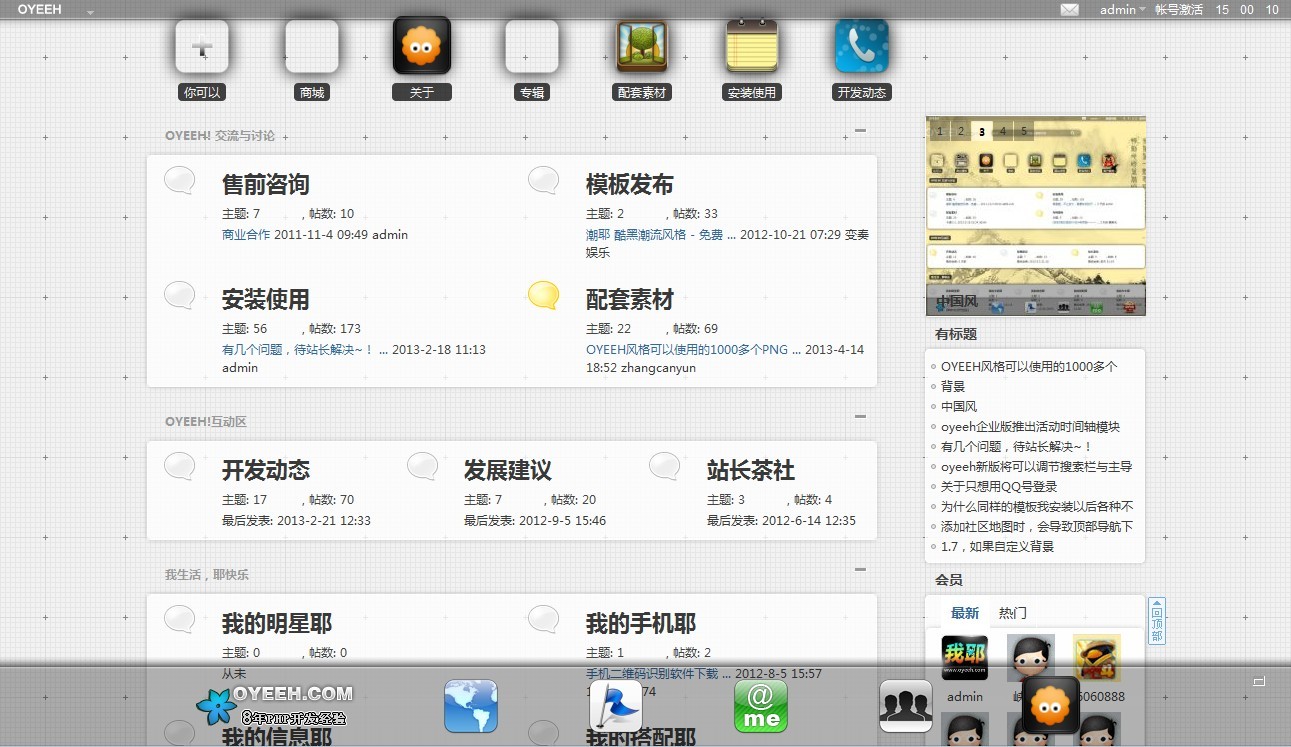Open the 商城 launcher icon
The image size is (1291, 747).
(x=312, y=47)
